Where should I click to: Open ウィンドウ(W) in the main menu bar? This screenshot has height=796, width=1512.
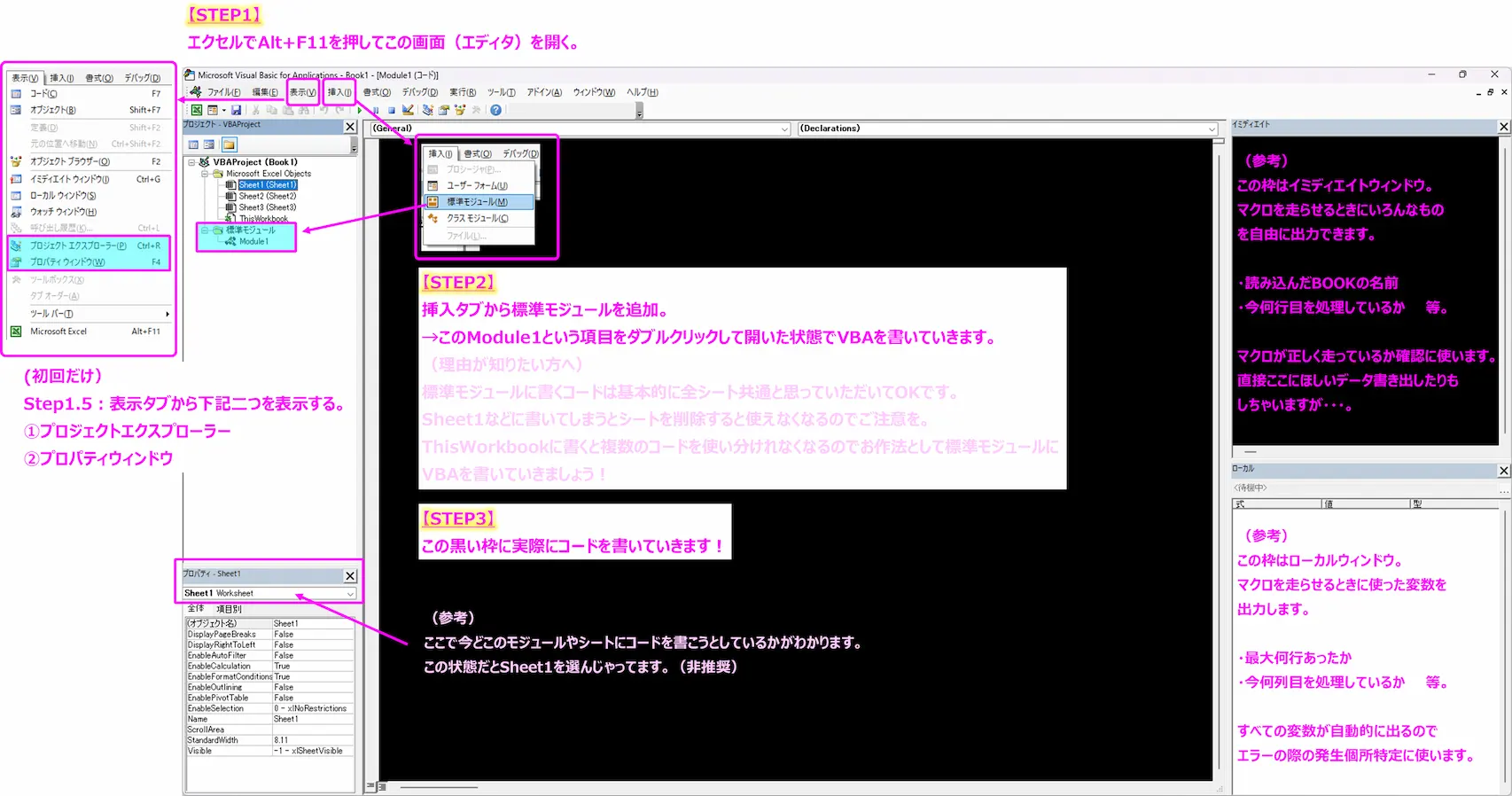point(594,92)
